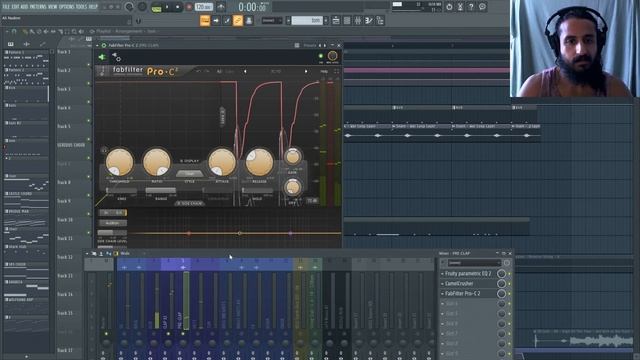Viewport: 640px width, 360px height.
Task: Click the plugin mix level knob
Action: coord(332,56)
